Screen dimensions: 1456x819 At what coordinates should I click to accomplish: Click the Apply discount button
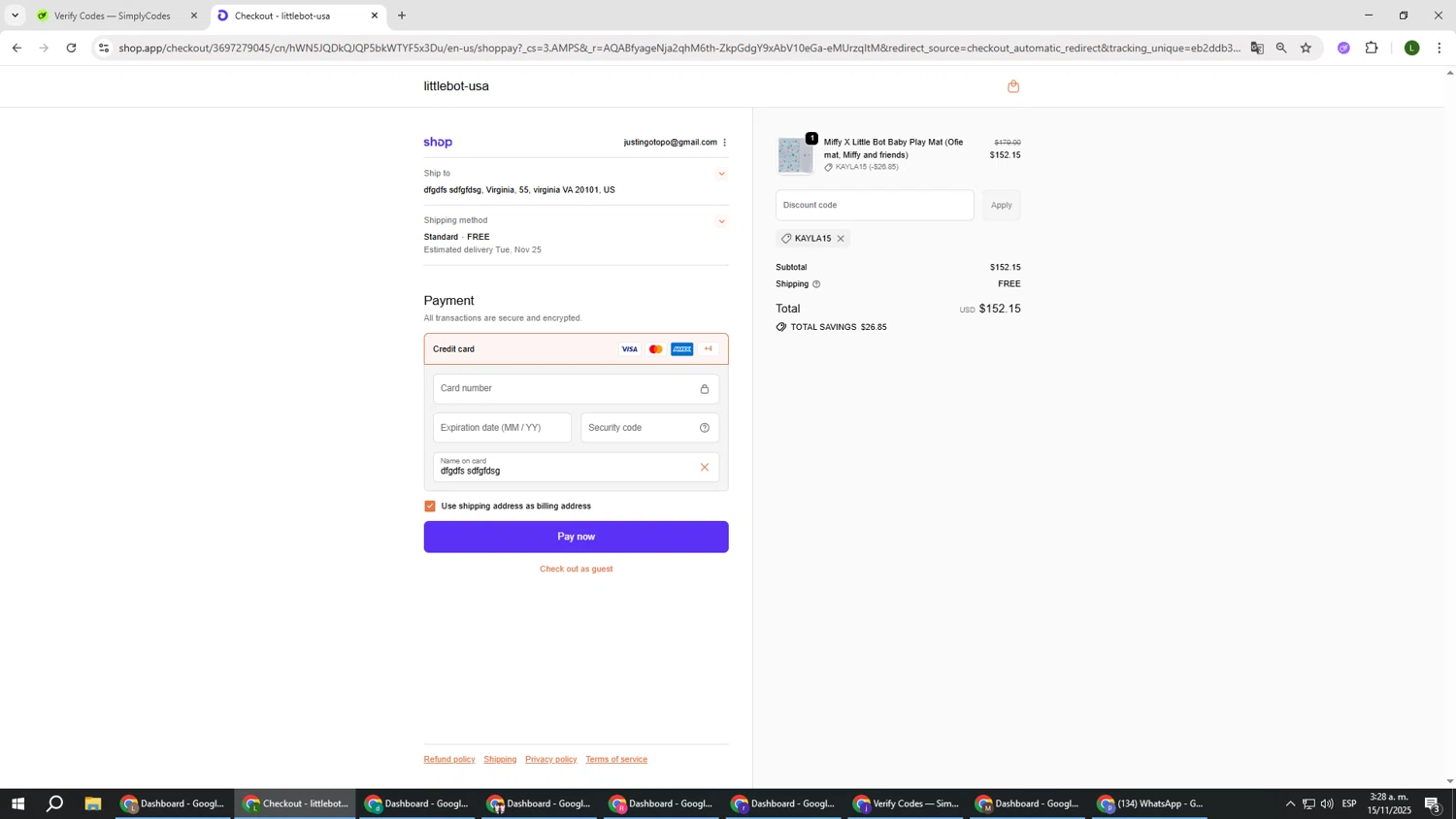tap(1001, 206)
